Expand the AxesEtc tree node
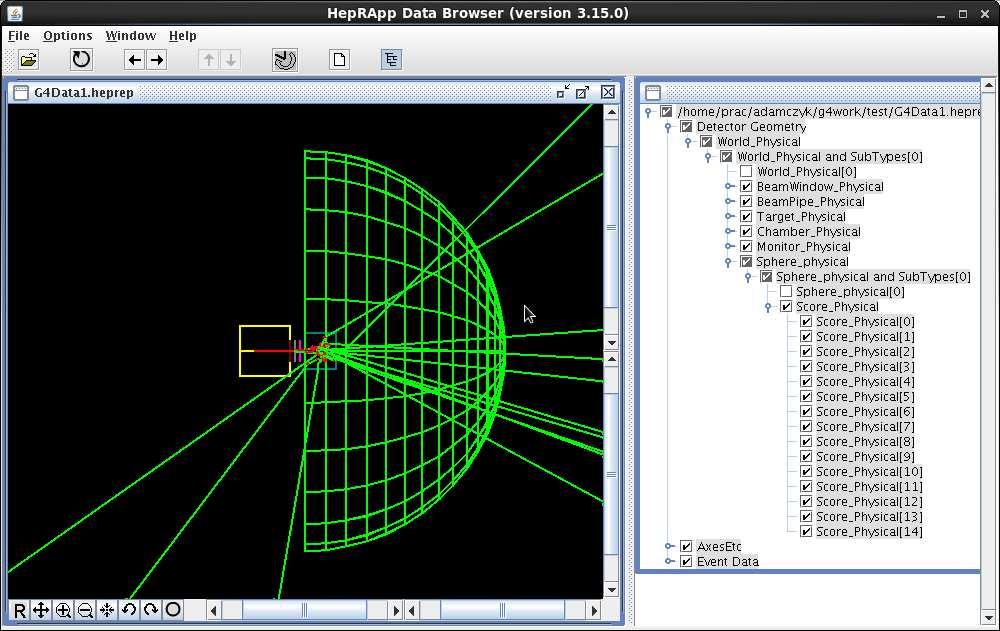 670,546
